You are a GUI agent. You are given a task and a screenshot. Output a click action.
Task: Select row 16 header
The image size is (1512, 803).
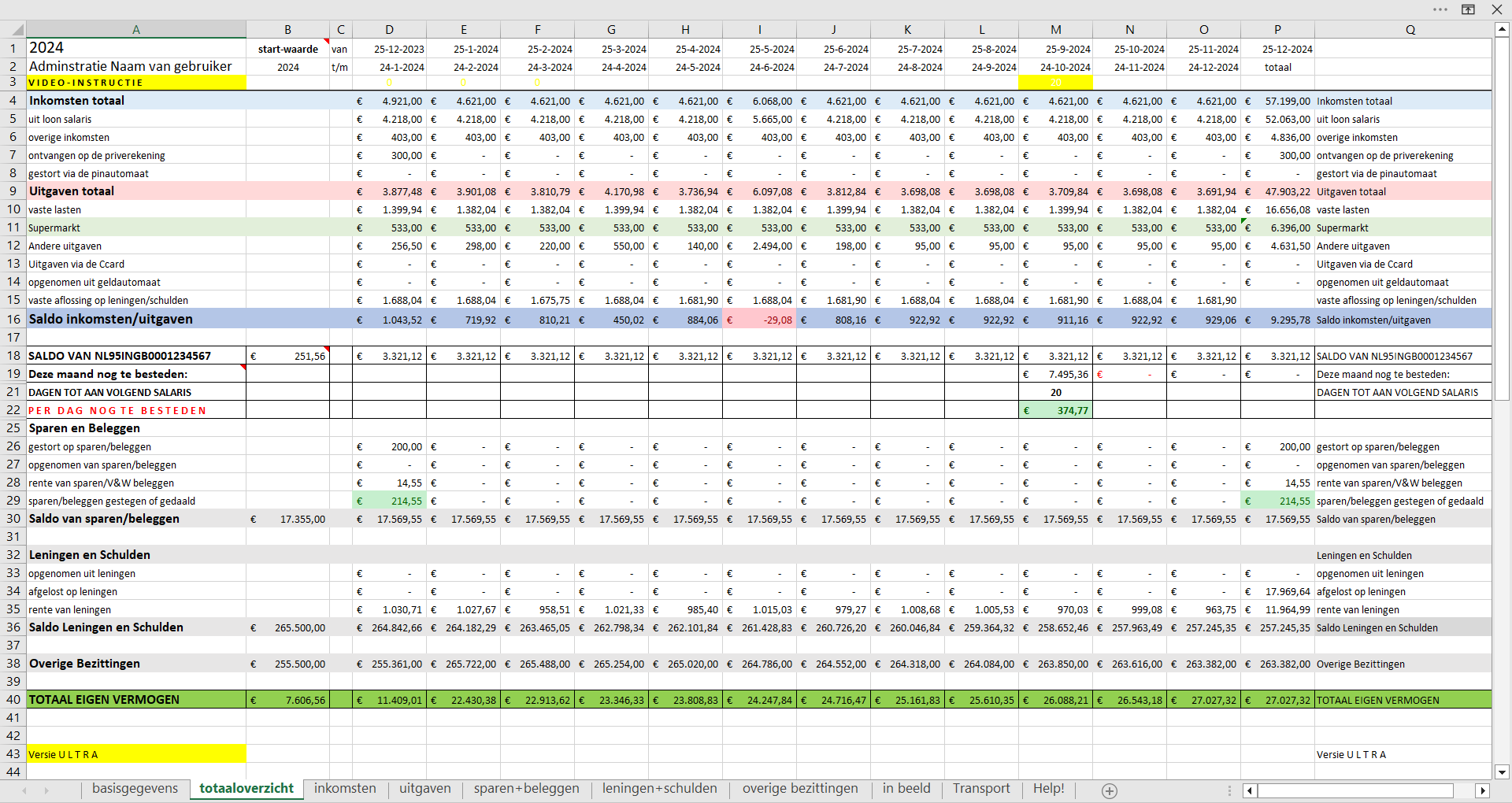13,319
